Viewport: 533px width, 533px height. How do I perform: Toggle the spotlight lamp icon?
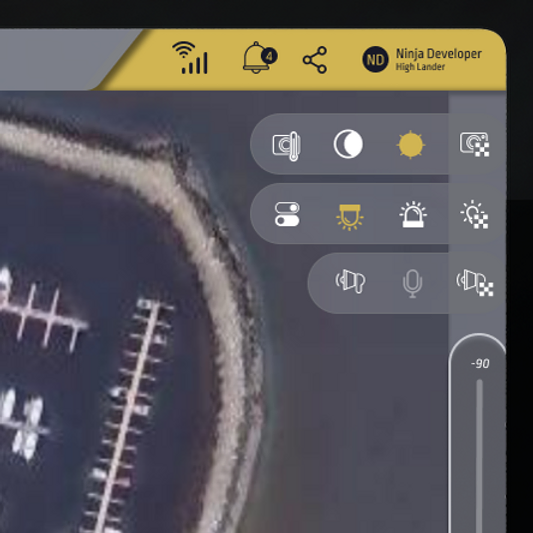(349, 217)
